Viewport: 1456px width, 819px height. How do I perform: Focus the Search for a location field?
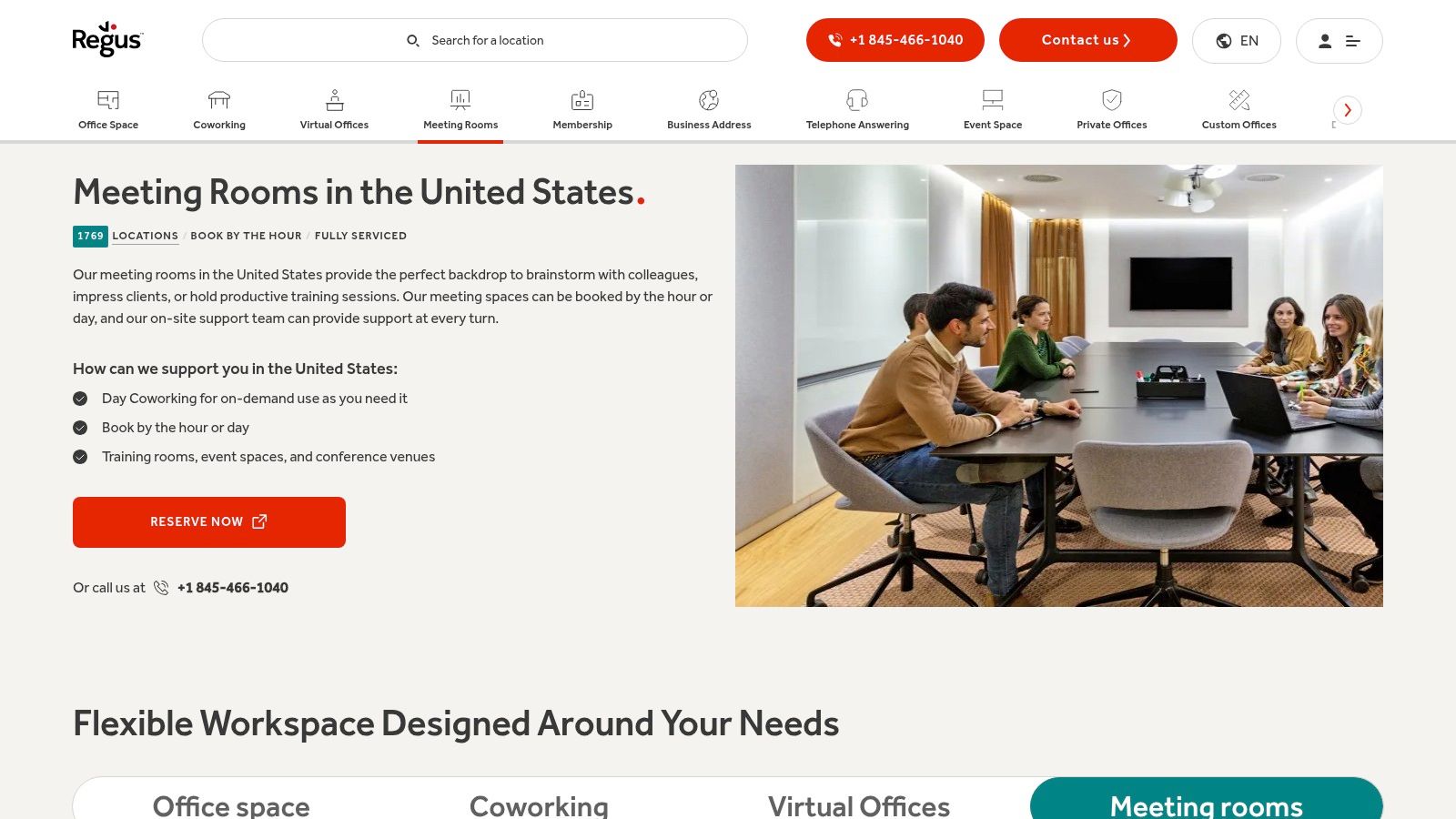point(475,40)
